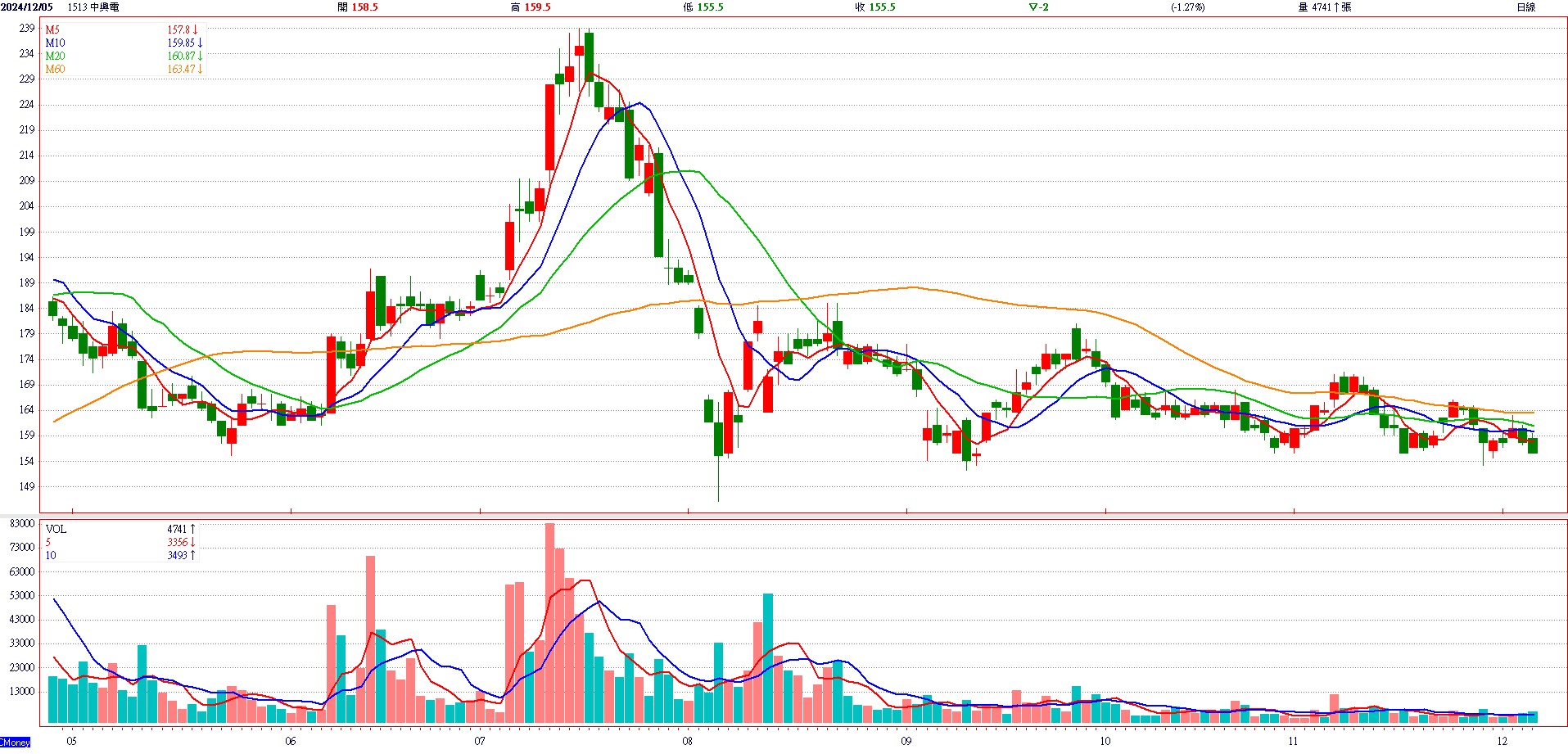Click the month 12 label on time axis
This screenshot has height=754, width=1568.
point(1502,741)
